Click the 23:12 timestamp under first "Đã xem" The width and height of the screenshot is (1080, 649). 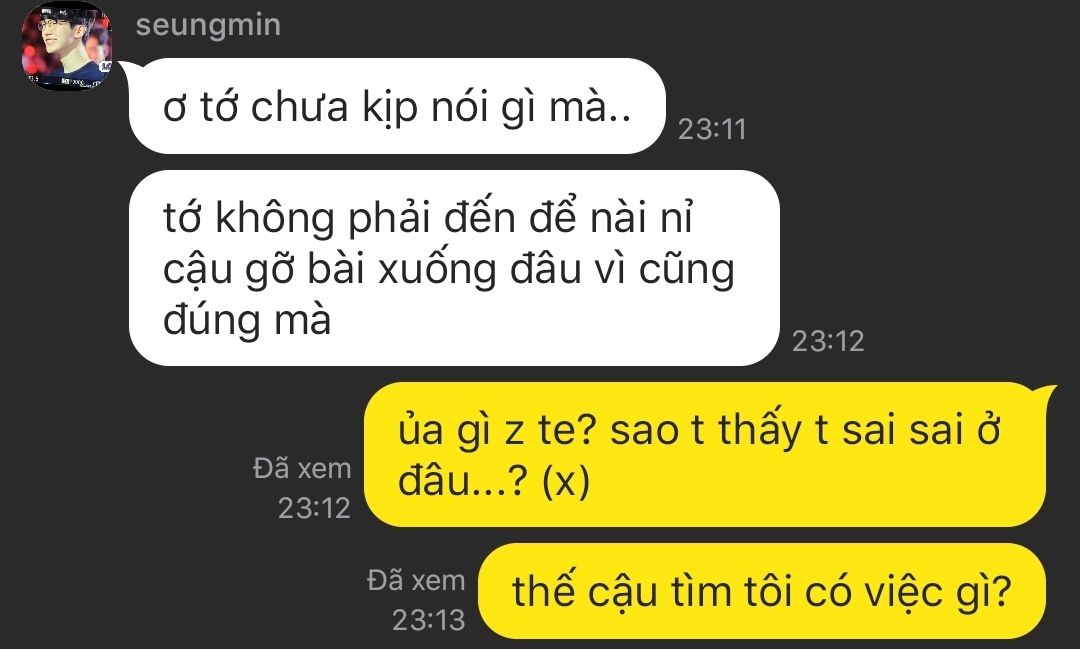314,508
